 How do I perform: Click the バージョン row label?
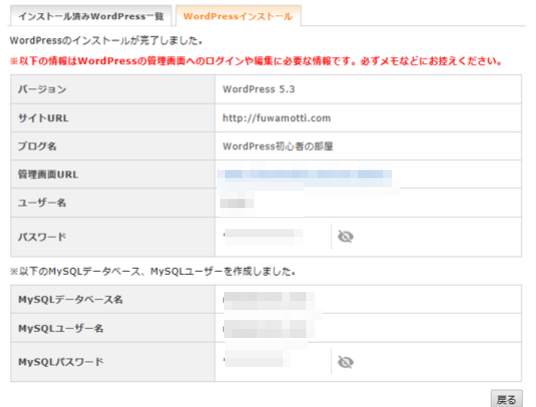coord(42,89)
